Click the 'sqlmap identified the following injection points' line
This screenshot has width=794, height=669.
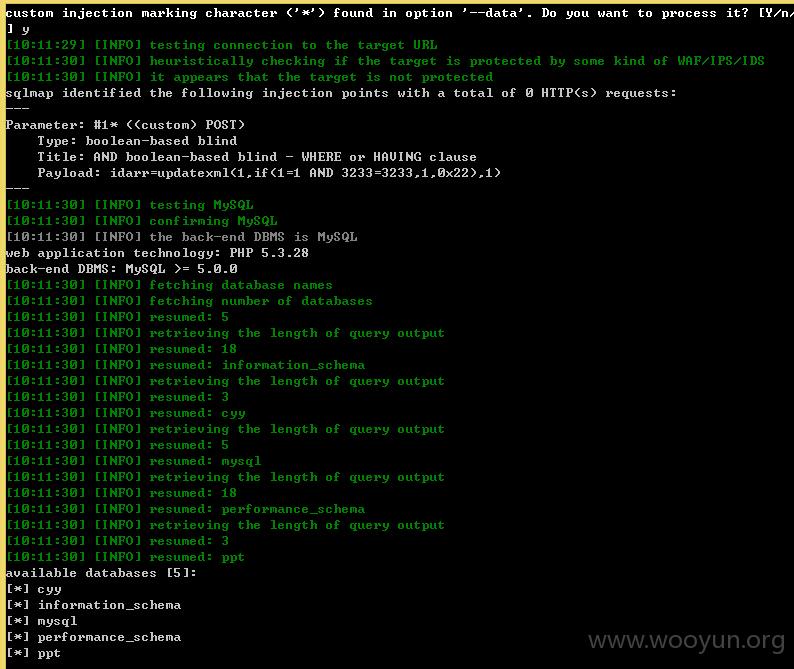click(x=341, y=93)
